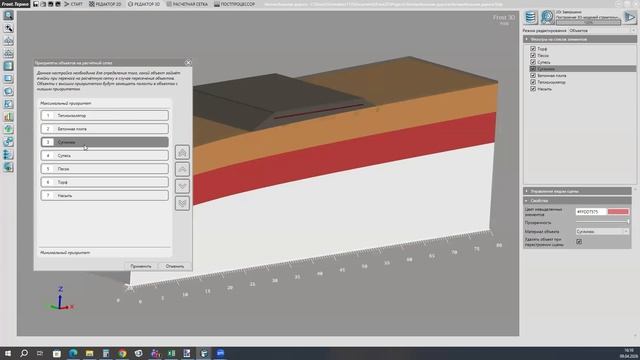Toggle the highlighted Суглинок checkbox in filter list

[x=533, y=69]
